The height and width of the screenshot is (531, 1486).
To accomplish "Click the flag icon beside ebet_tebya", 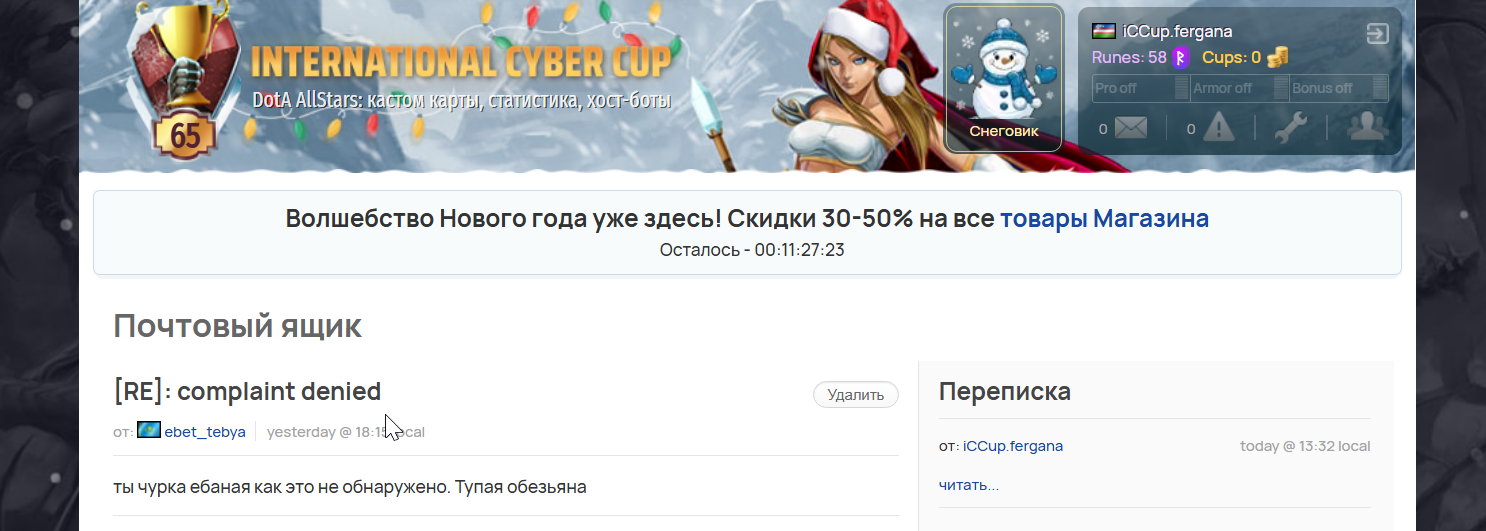I will (x=149, y=430).
